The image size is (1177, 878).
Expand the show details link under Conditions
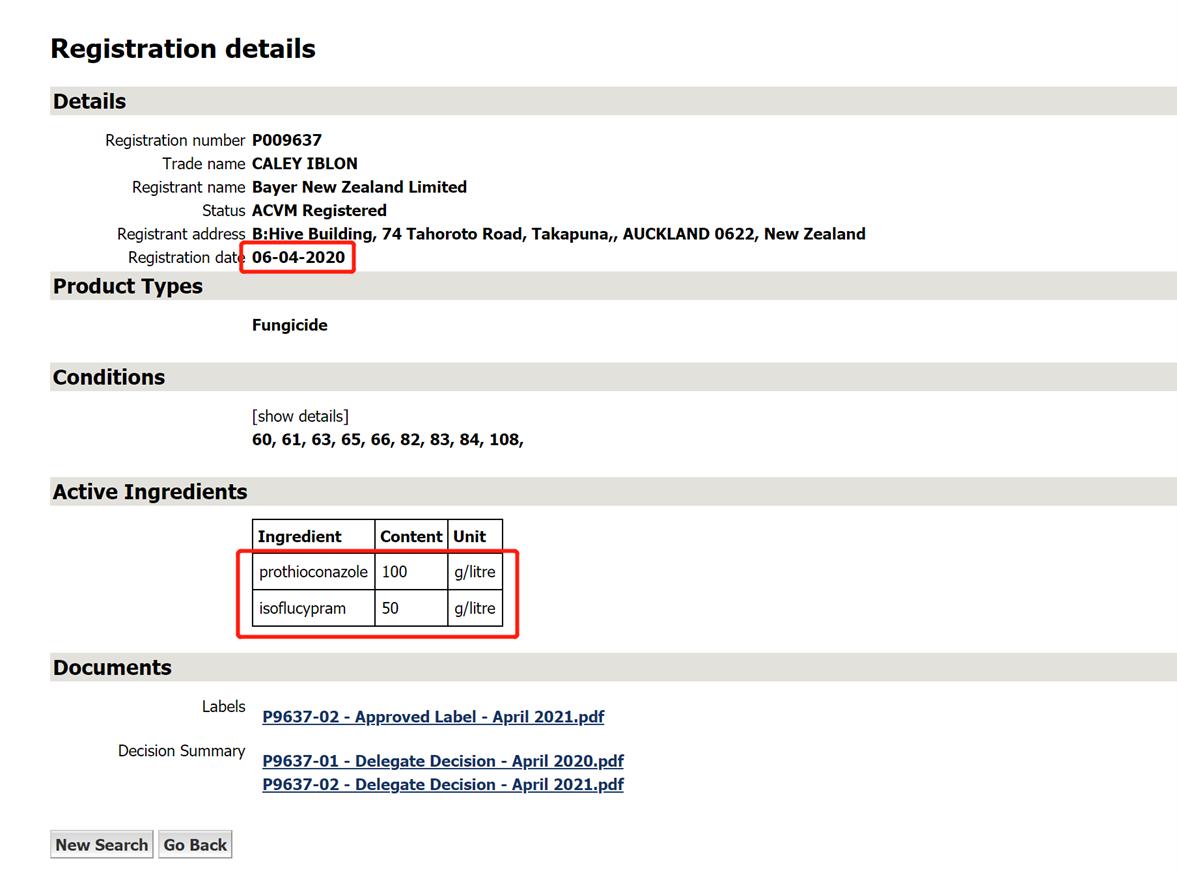[x=300, y=416]
